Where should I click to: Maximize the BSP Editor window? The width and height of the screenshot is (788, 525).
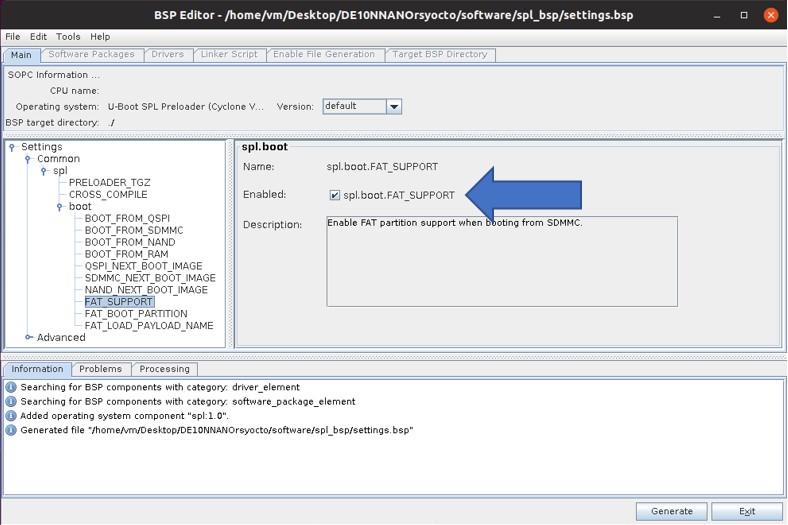(x=744, y=15)
